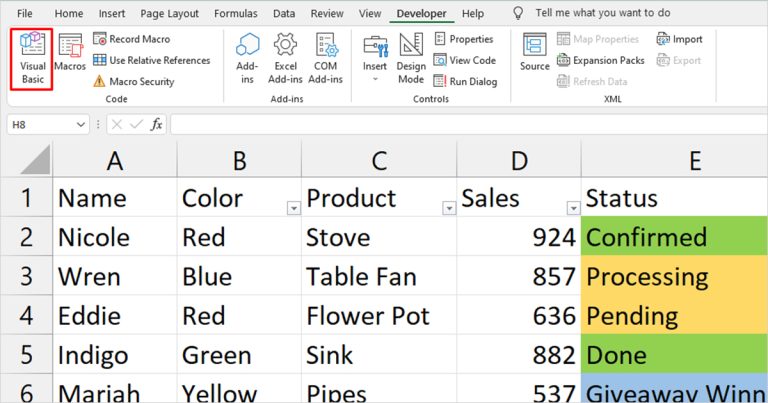The height and width of the screenshot is (403, 768).
Task: Open the XML Source pane
Action: (x=534, y=52)
